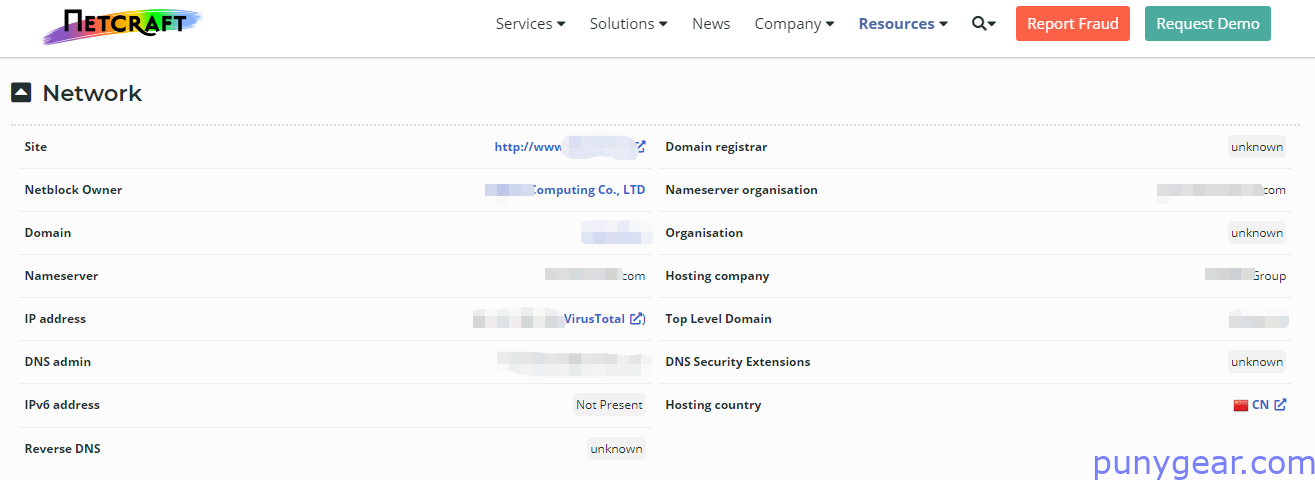Click the Report Fraud button

[x=1073, y=24]
